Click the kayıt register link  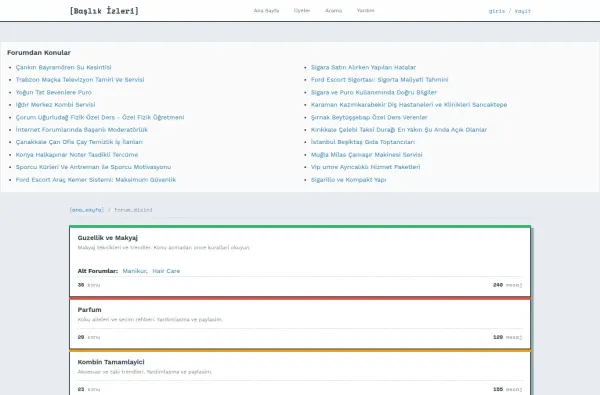523,11
